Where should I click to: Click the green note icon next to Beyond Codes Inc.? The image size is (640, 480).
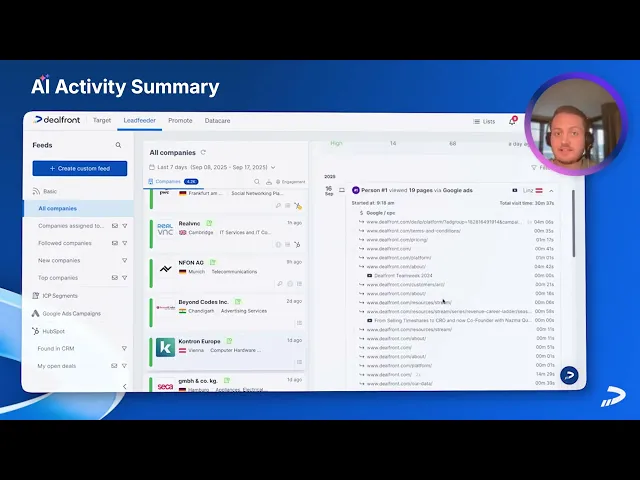click(238, 302)
